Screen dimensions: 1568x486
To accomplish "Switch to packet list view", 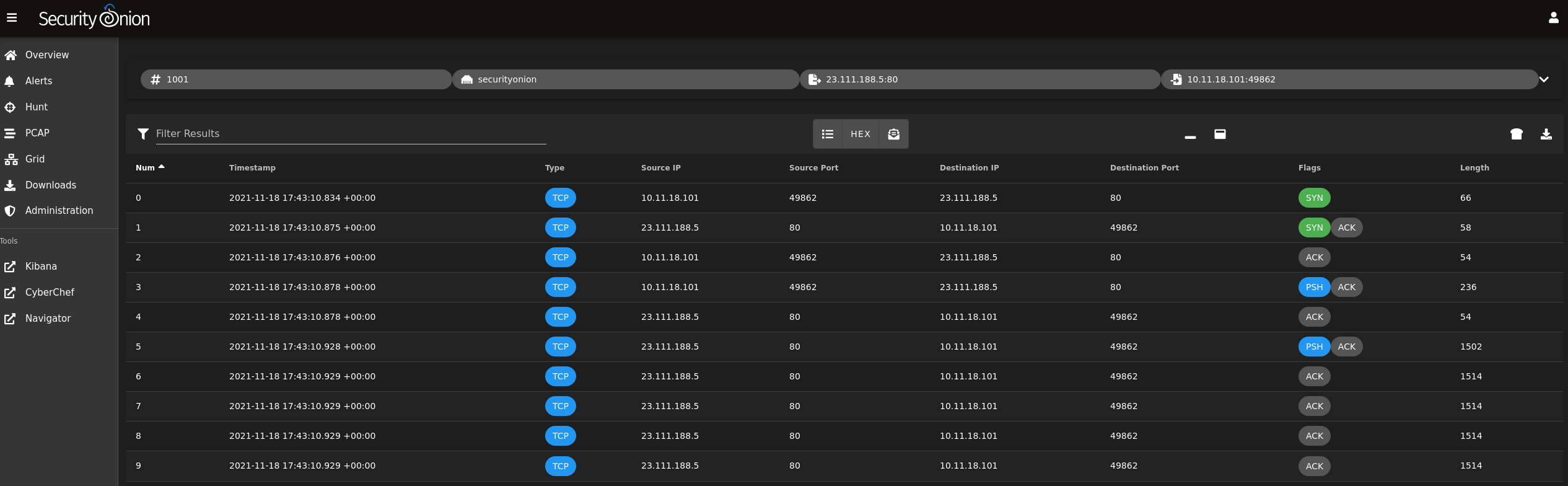I will (828, 134).
